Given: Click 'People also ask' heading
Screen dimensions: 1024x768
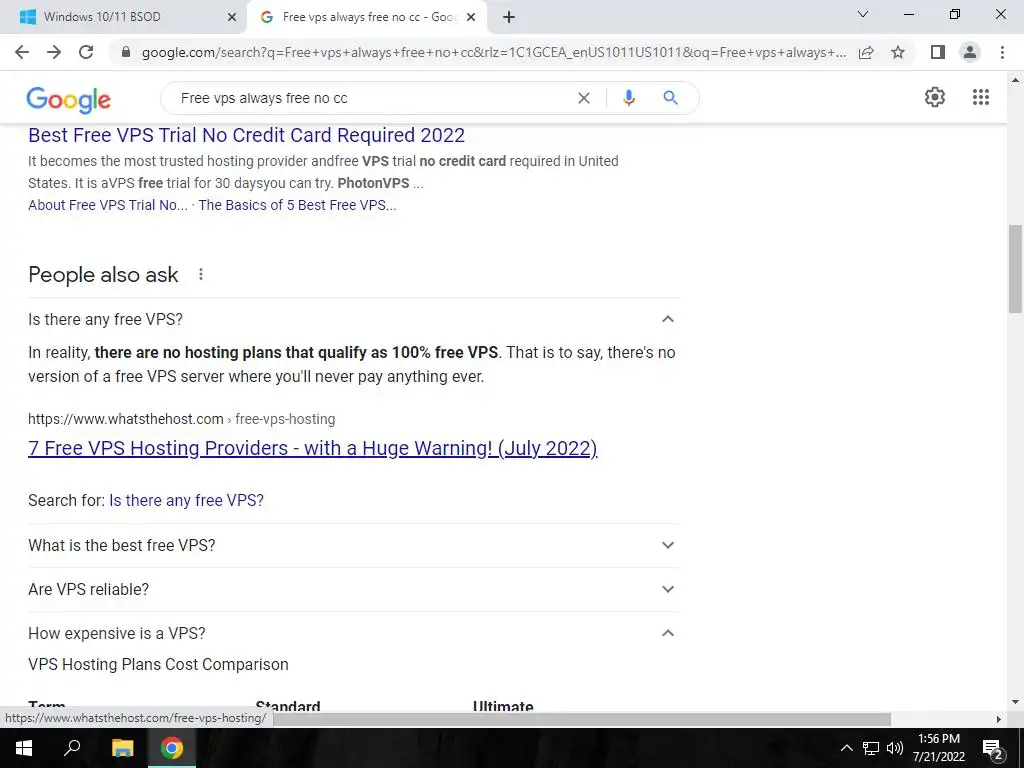Looking at the screenshot, I should click(103, 275).
